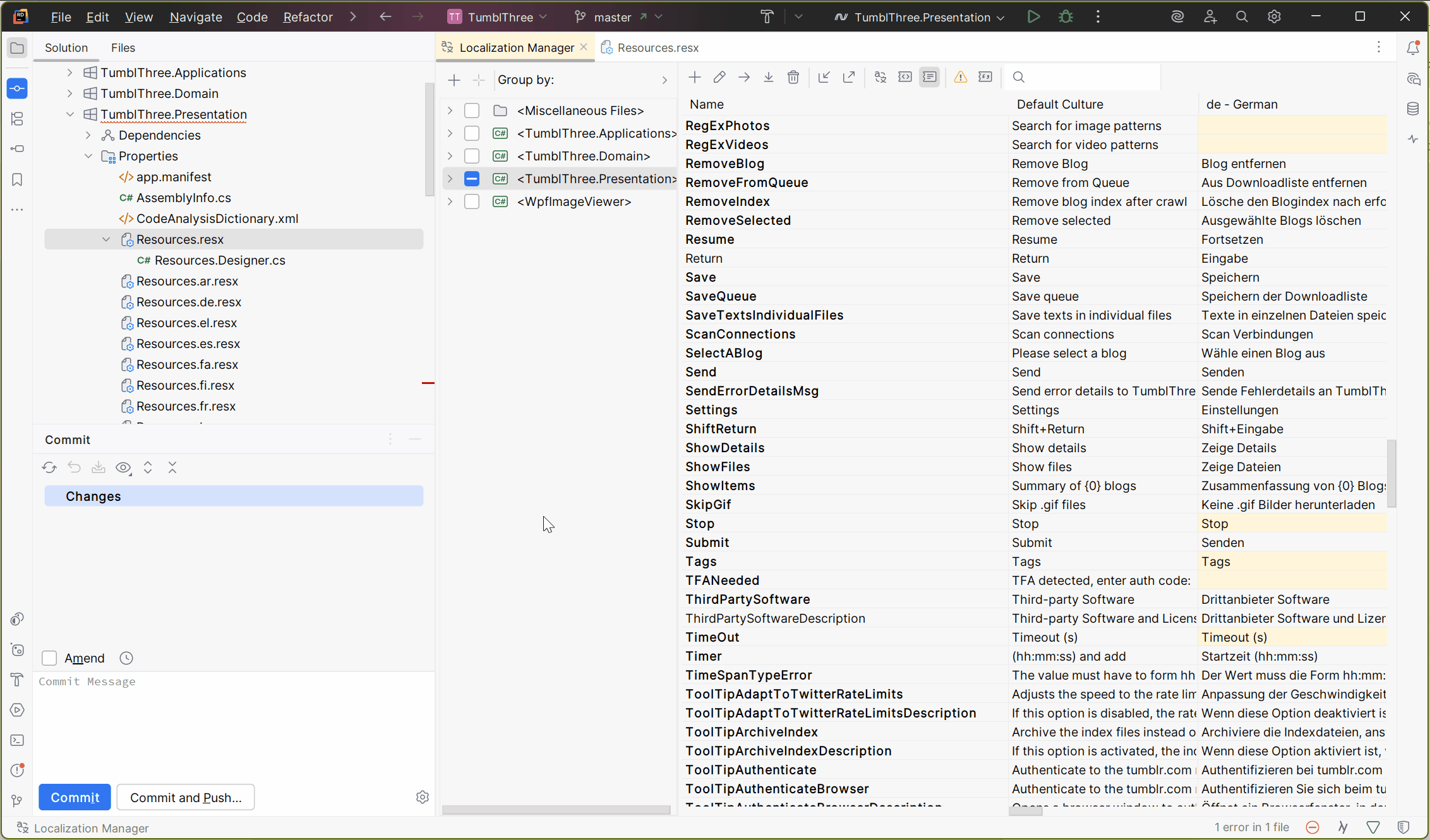The height and width of the screenshot is (840, 1430).
Task: Open the notifications bell icon
Action: point(1413,48)
